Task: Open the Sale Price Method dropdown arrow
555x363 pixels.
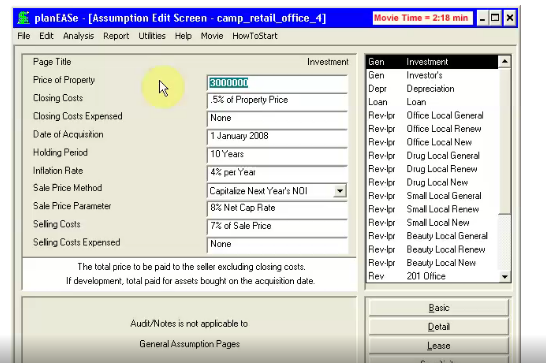Action: 340,191
